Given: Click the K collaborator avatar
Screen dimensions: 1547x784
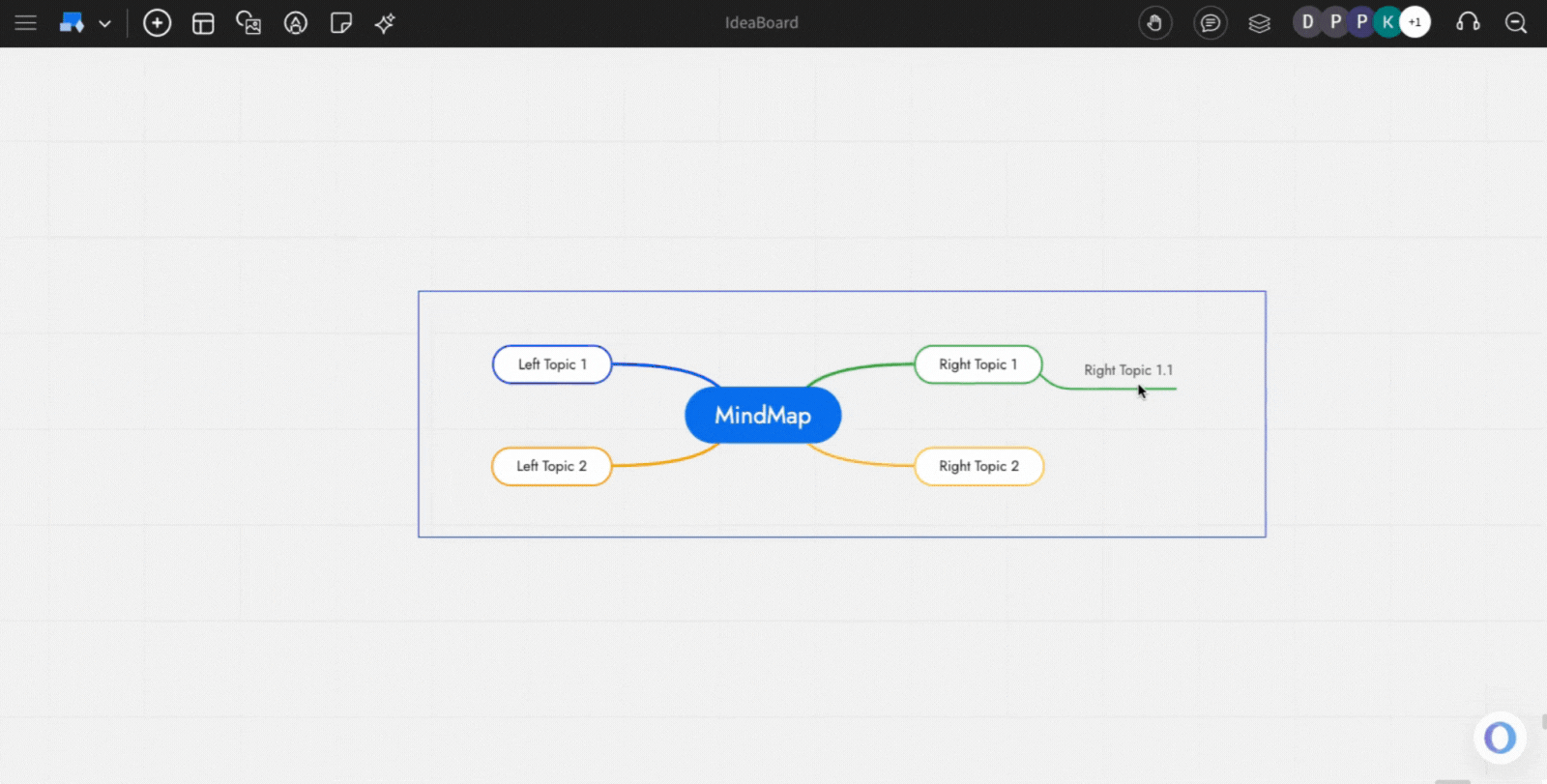Looking at the screenshot, I should click(x=1387, y=22).
